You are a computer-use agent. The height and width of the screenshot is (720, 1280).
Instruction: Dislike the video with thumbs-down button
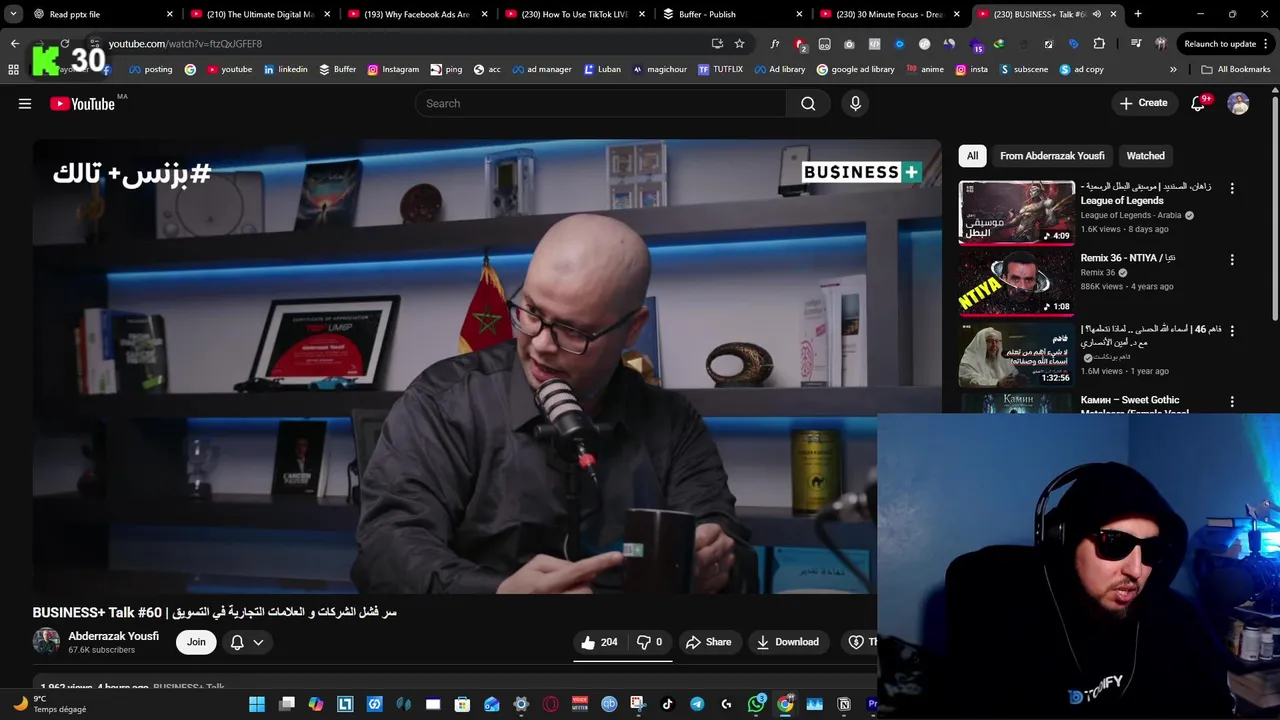coord(650,642)
